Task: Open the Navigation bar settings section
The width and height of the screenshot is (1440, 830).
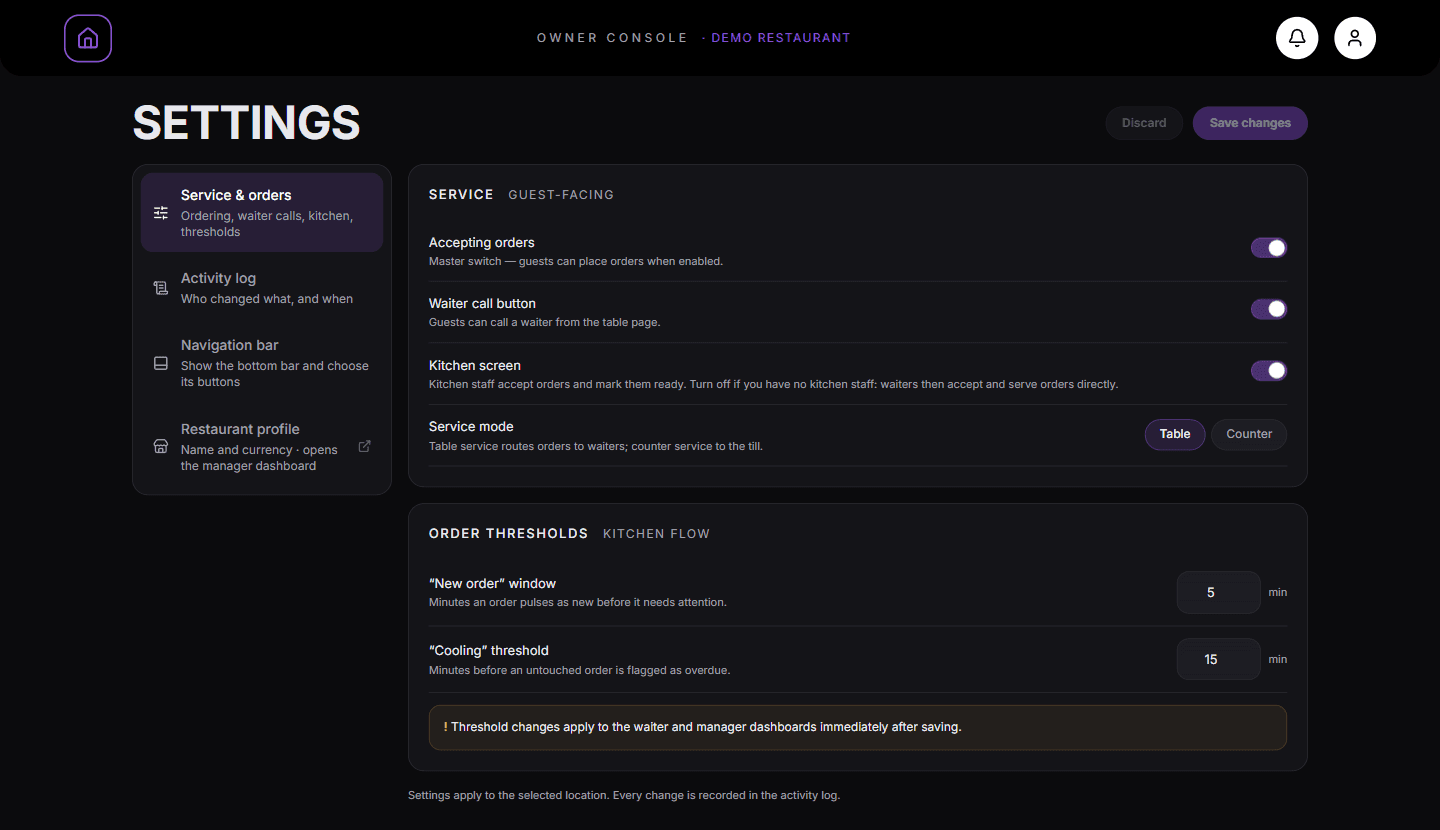Action: 262,363
